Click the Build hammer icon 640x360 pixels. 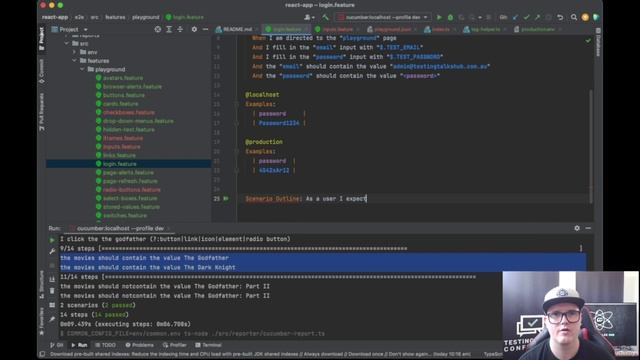325,18
